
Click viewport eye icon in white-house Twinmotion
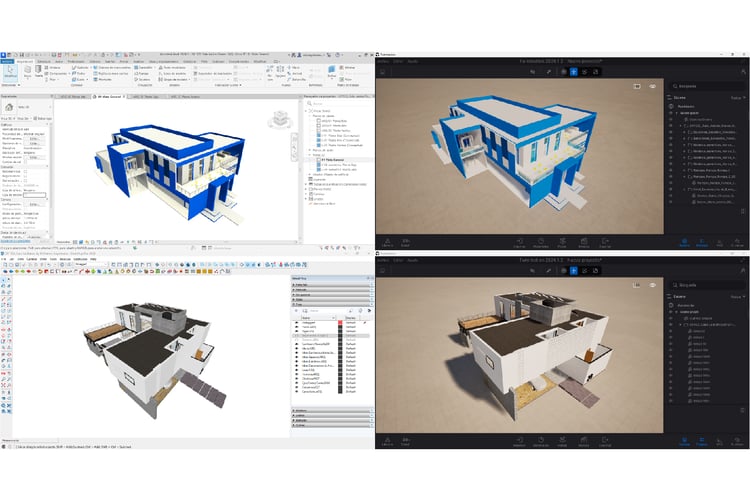coord(652,285)
